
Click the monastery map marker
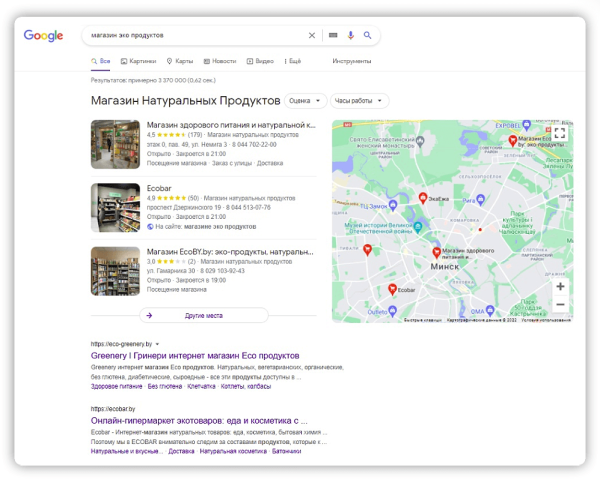(420, 141)
